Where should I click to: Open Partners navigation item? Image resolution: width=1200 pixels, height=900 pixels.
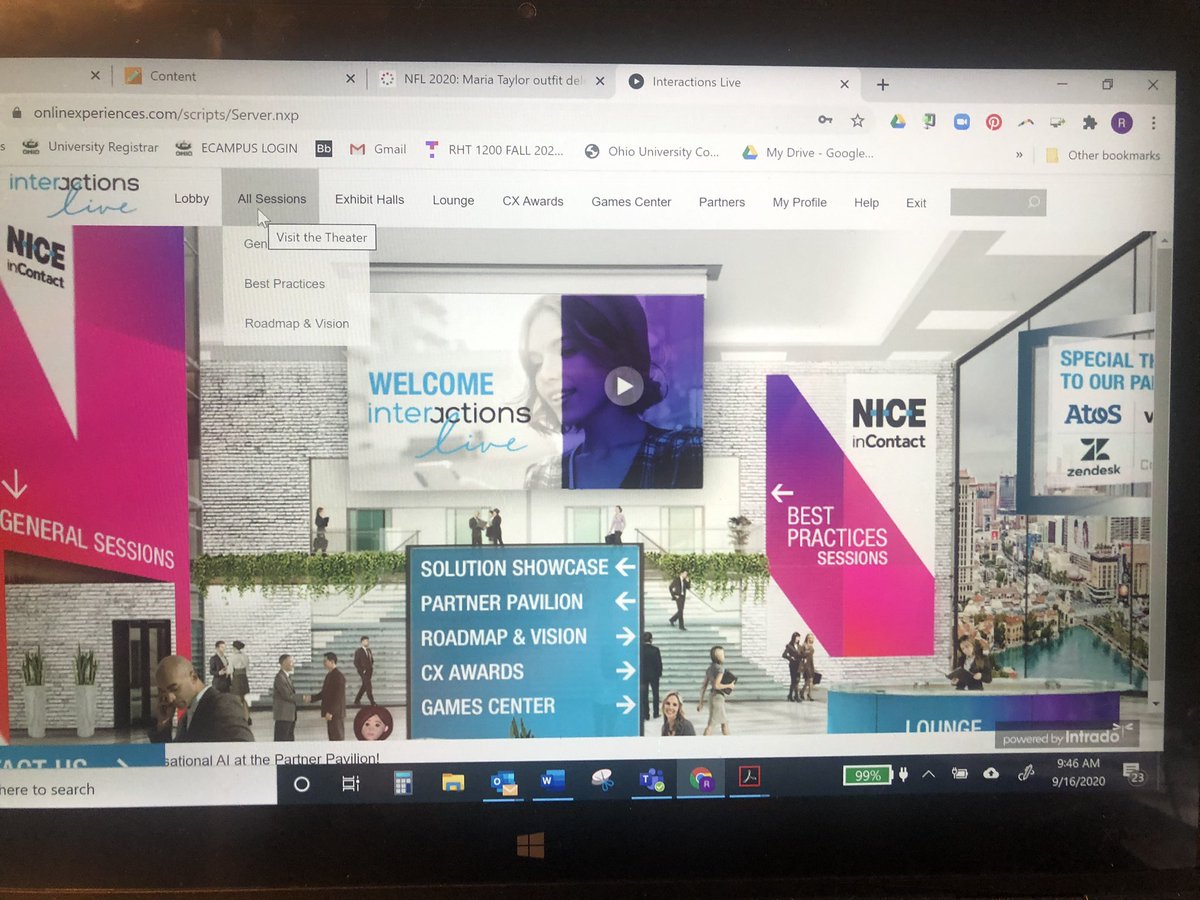[x=722, y=202]
